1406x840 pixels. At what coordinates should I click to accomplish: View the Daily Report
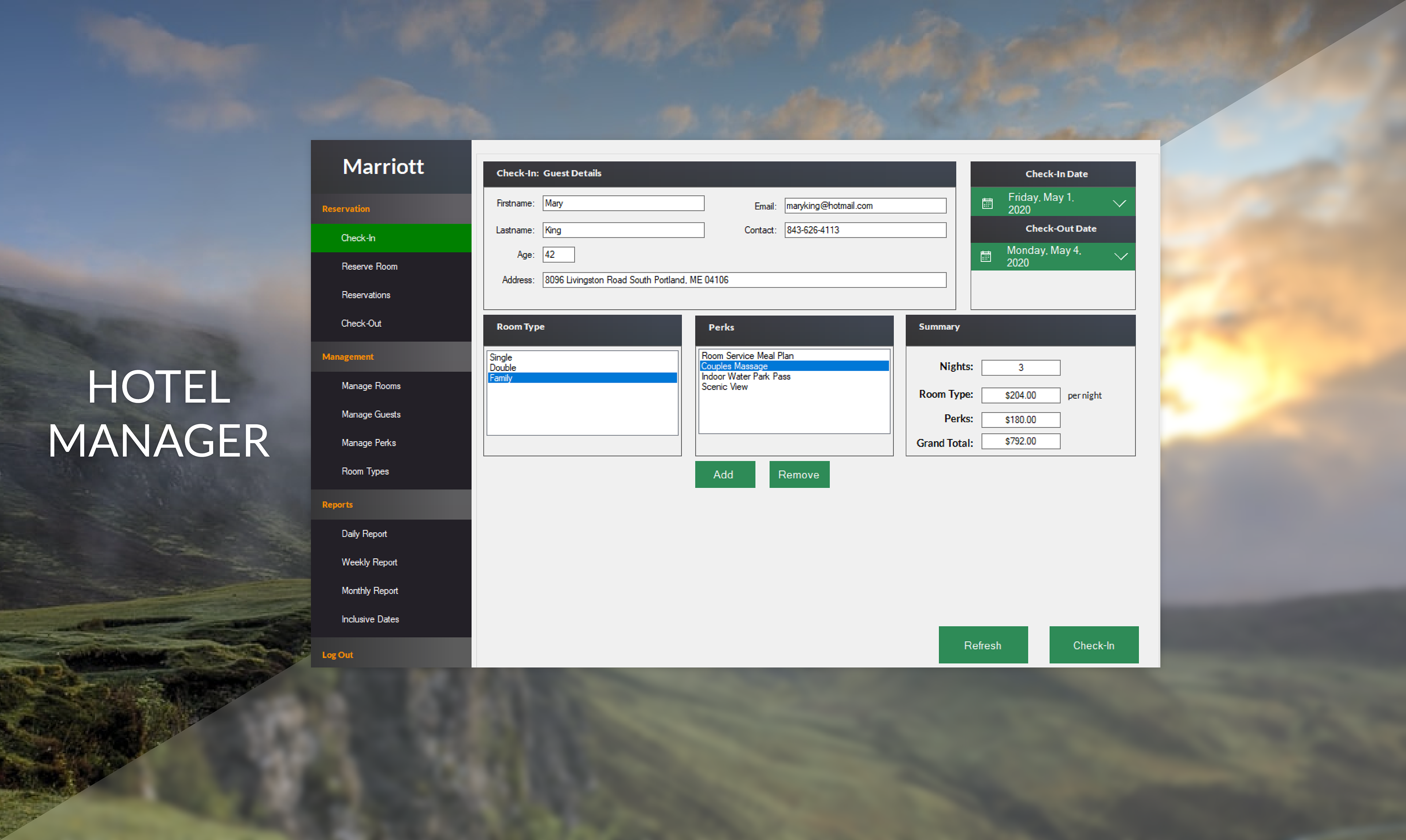(x=391, y=533)
